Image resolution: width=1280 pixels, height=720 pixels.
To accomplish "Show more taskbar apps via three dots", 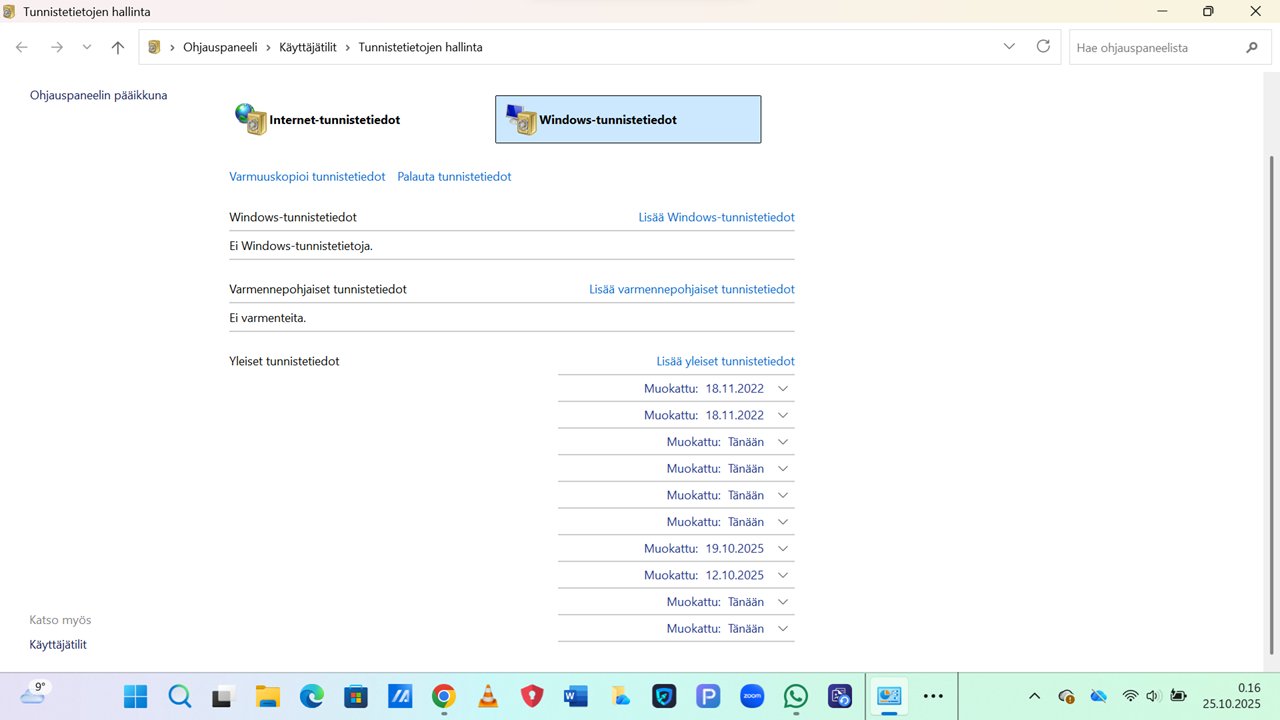I will tap(933, 696).
